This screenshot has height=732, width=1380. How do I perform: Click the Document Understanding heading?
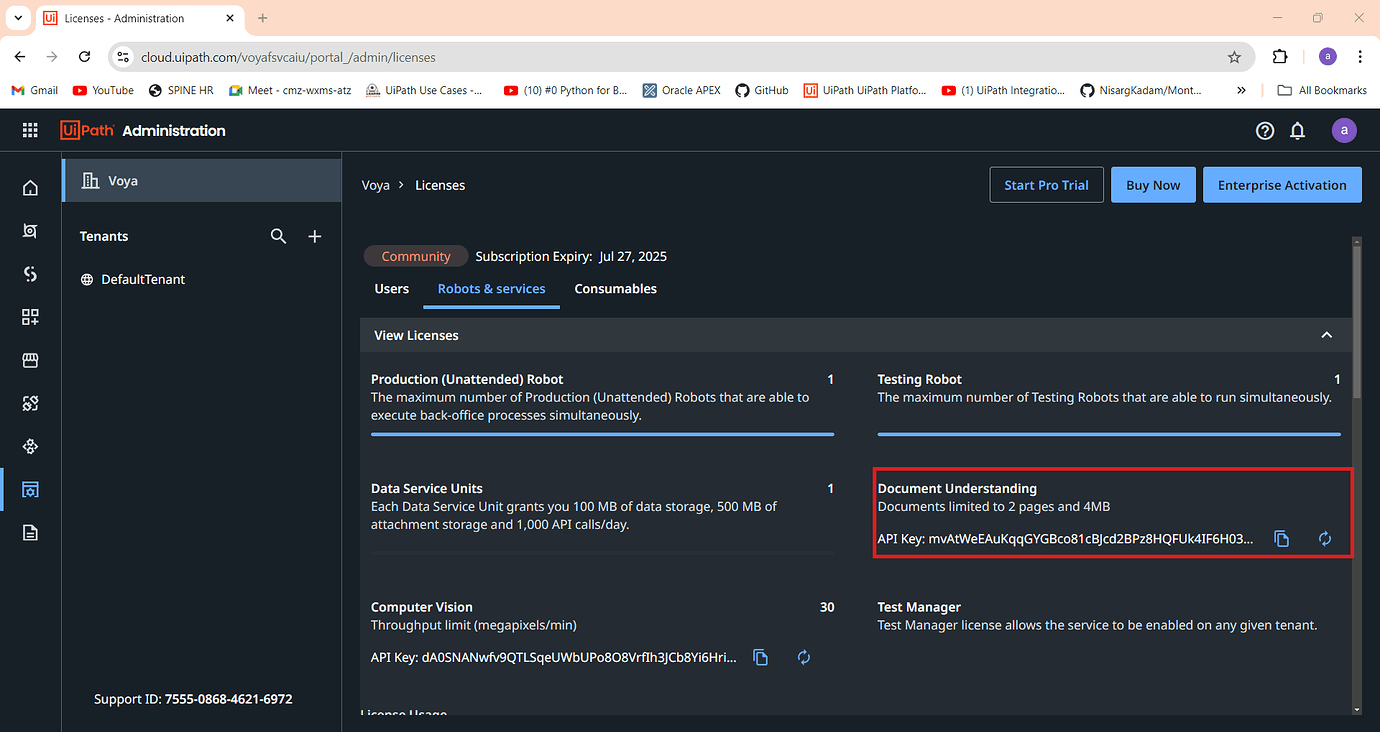pos(957,489)
